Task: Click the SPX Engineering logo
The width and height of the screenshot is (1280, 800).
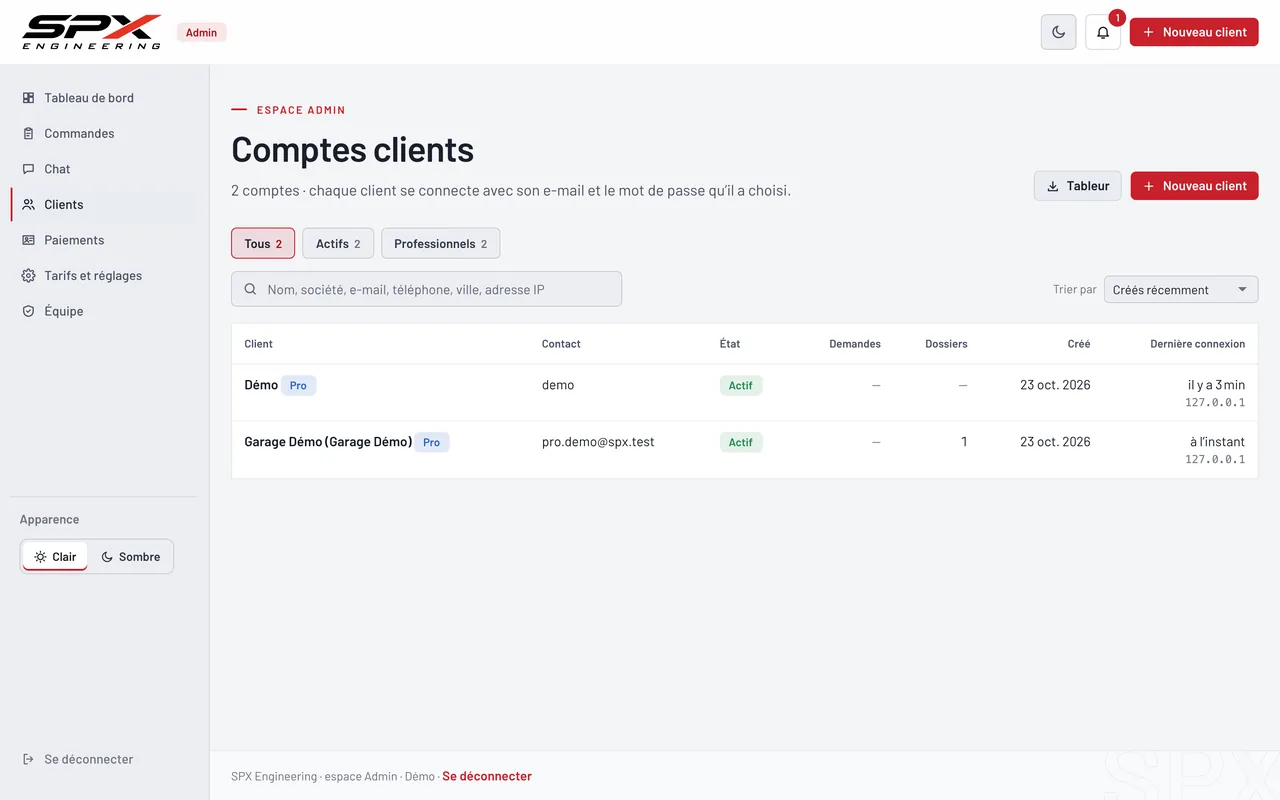Action: click(x=92, y=32)
